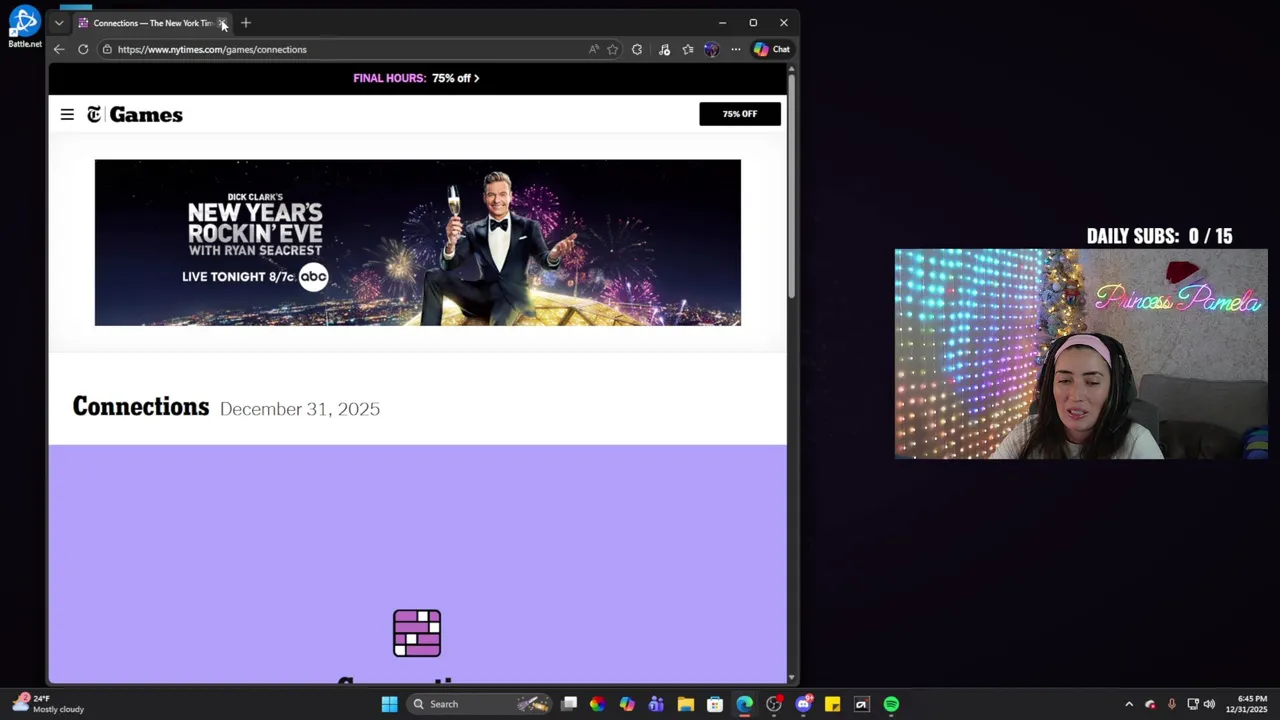The width and height of the screenshot is (1280, 720).
Task: Click the page vertical scrollbar thumb
Action: pyautogui.click(x=791, y=185)
